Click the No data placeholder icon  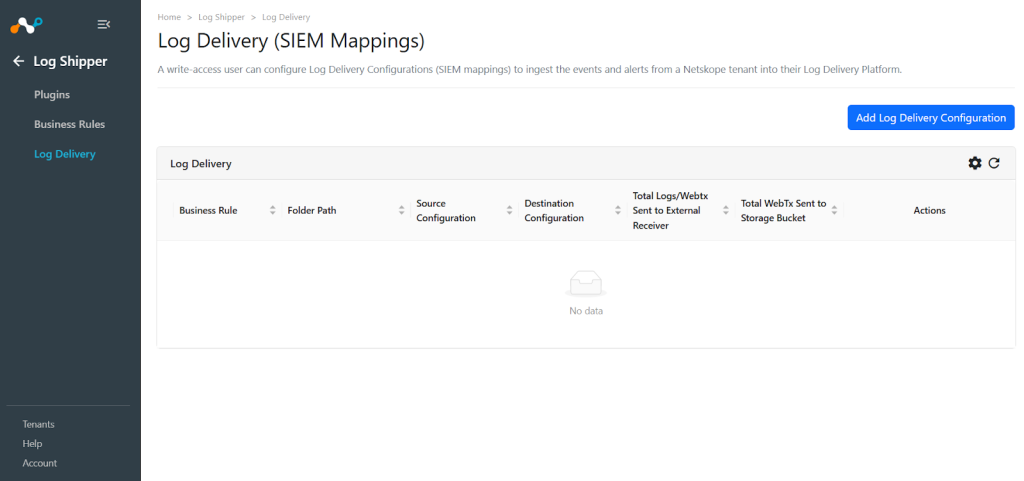tap(586, 285)
